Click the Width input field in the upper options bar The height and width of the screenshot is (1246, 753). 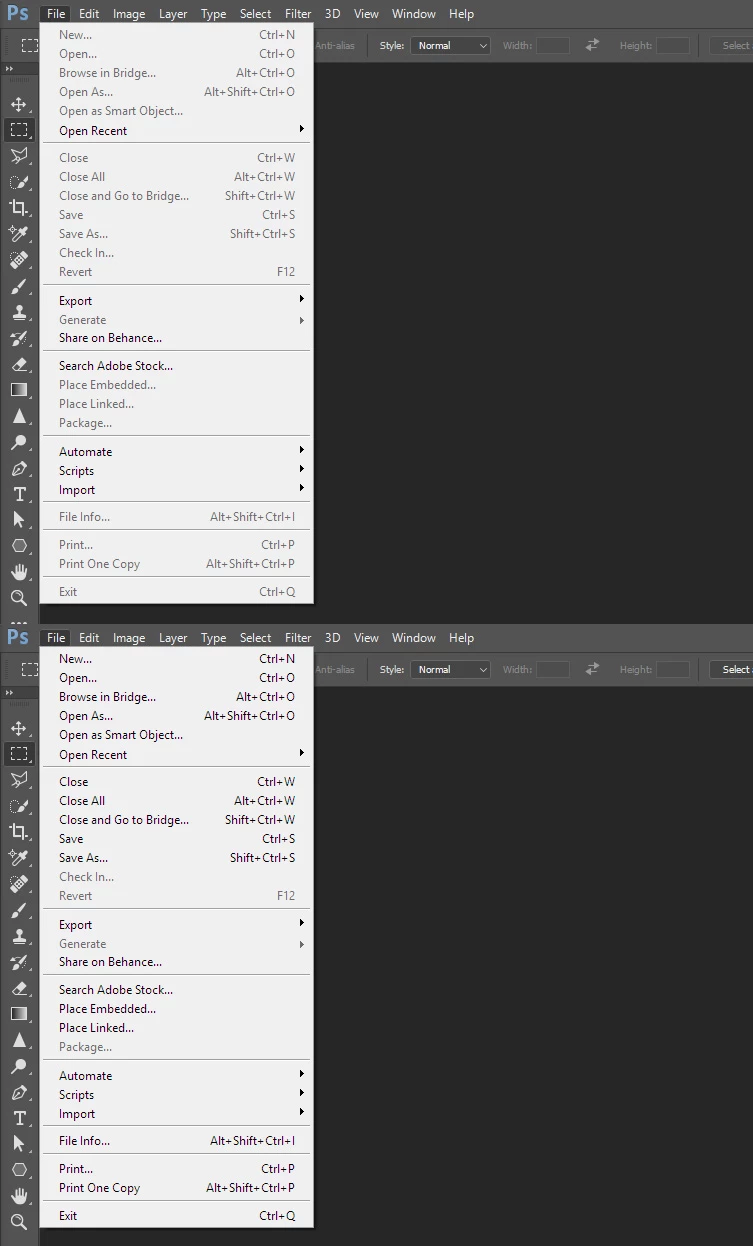point(553,45)
